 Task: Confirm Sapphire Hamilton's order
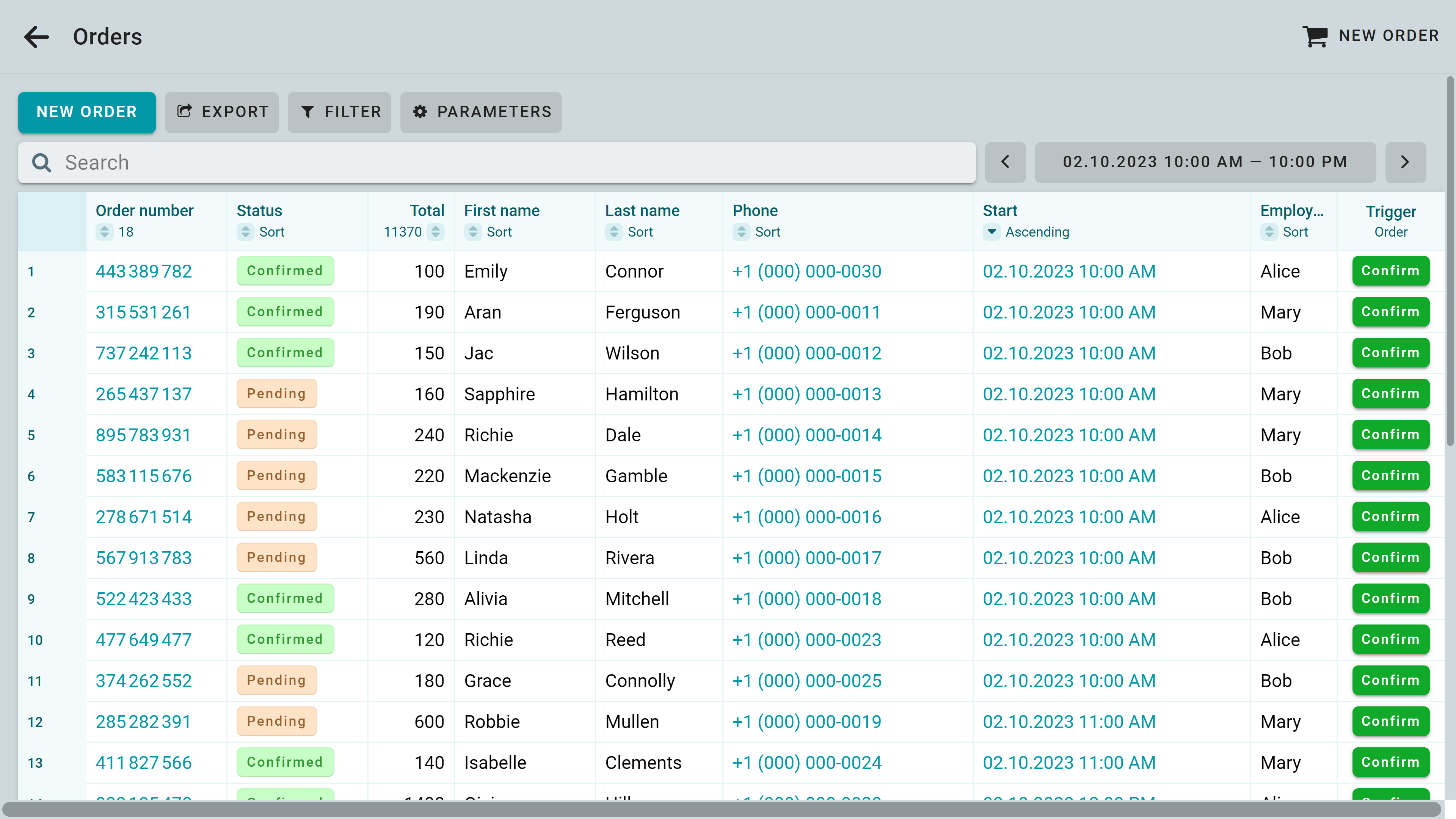click(x=1390, y=394)
